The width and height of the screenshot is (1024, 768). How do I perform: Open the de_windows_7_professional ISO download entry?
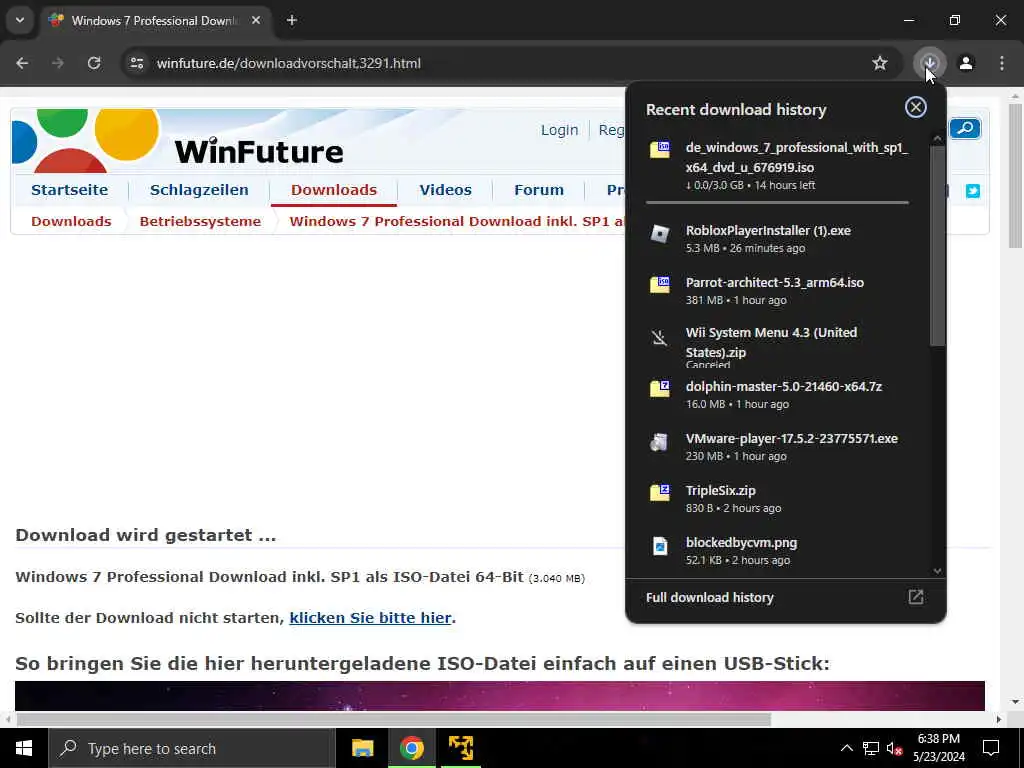(x=777, y=166)
